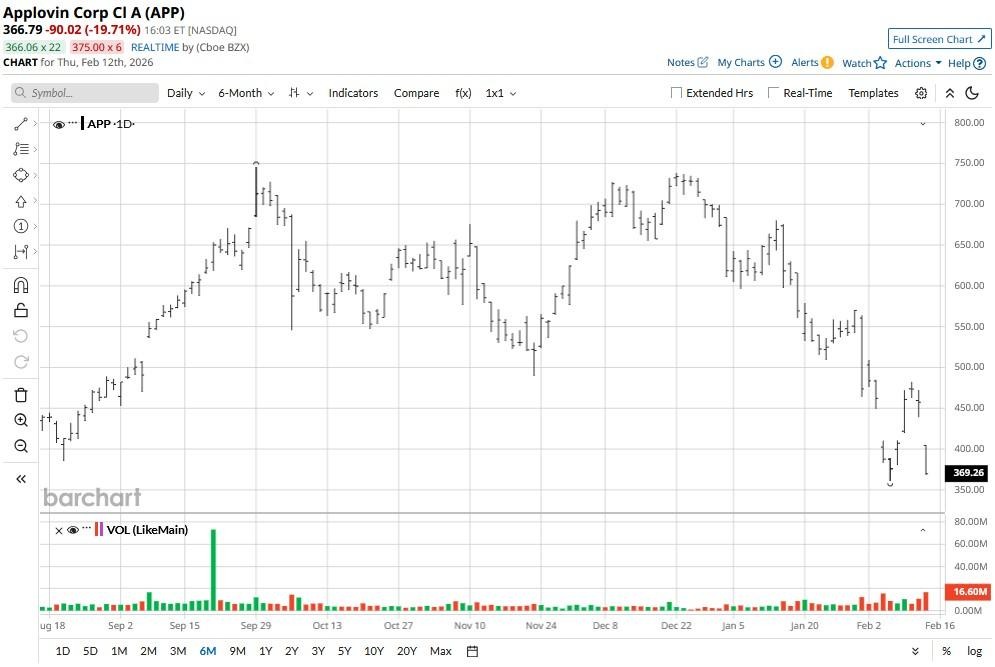Toggle magnet snap mode
Viewport: 995px width, 667px height.
20,285
